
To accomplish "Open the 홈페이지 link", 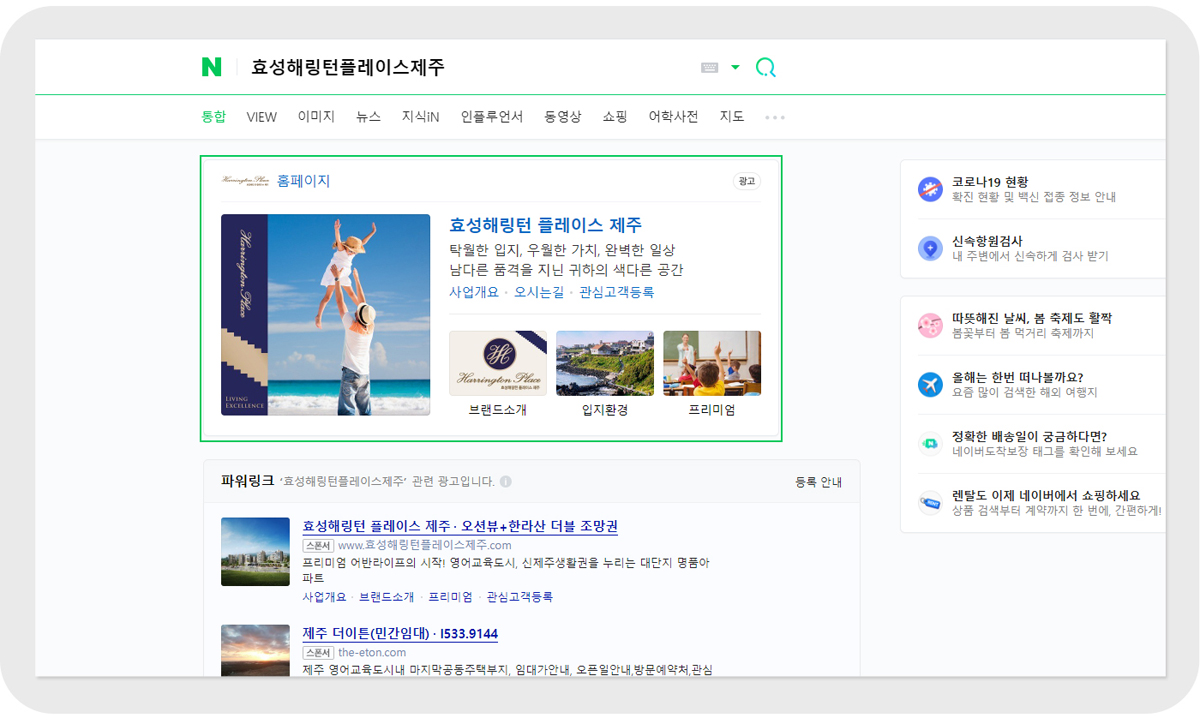I will [303, 181].
